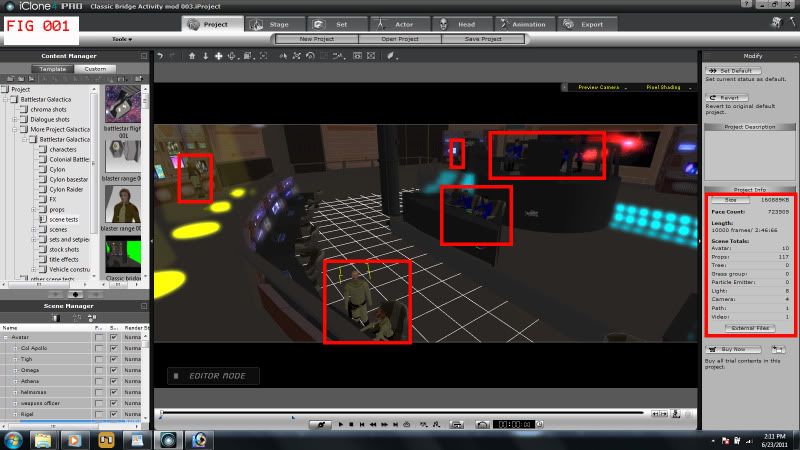800x450 pixels.
Task: Click the Stop playback button
Action: (x=351, y=424)
